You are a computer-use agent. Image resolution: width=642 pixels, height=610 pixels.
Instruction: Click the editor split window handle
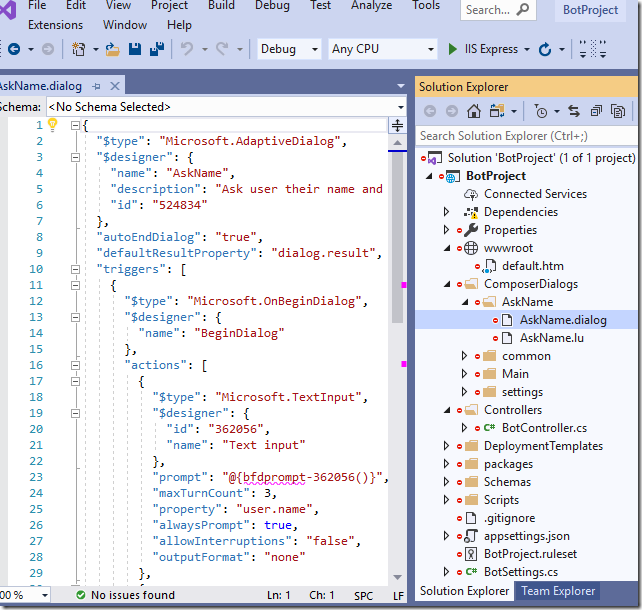pyautogui.click(x=397, y=125)
